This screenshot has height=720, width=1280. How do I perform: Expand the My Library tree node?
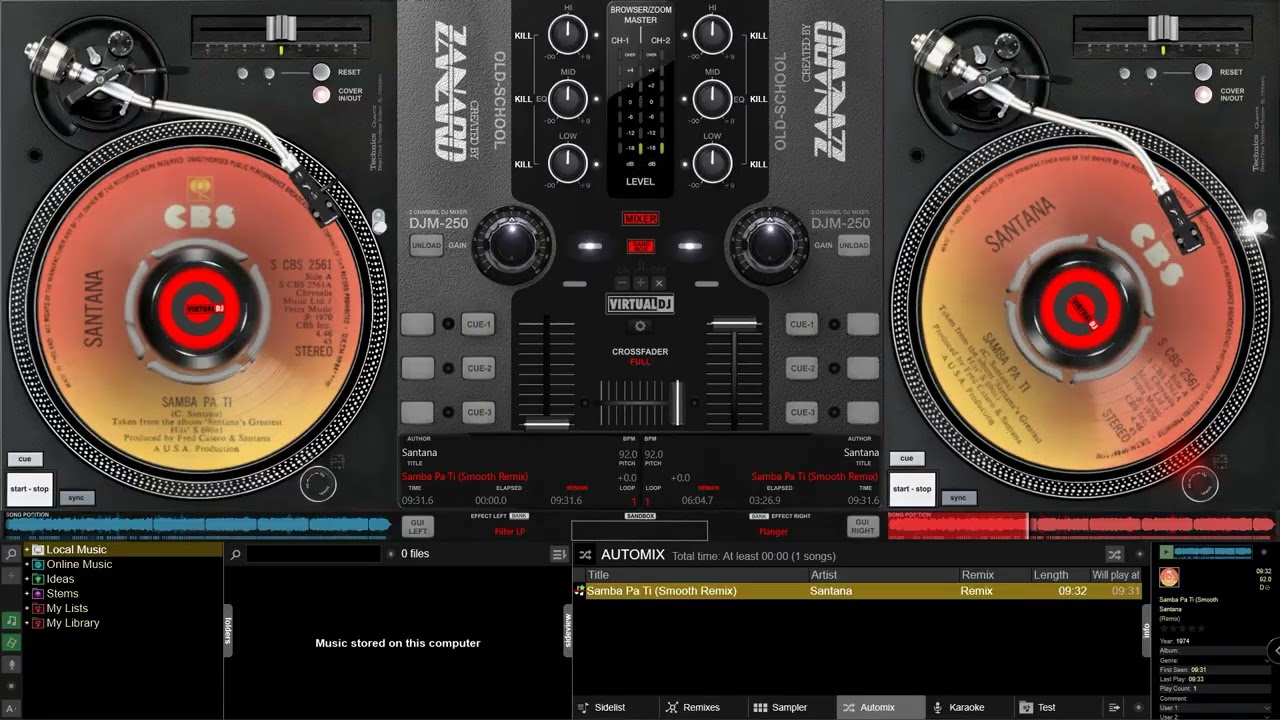[x=27, y=623]
